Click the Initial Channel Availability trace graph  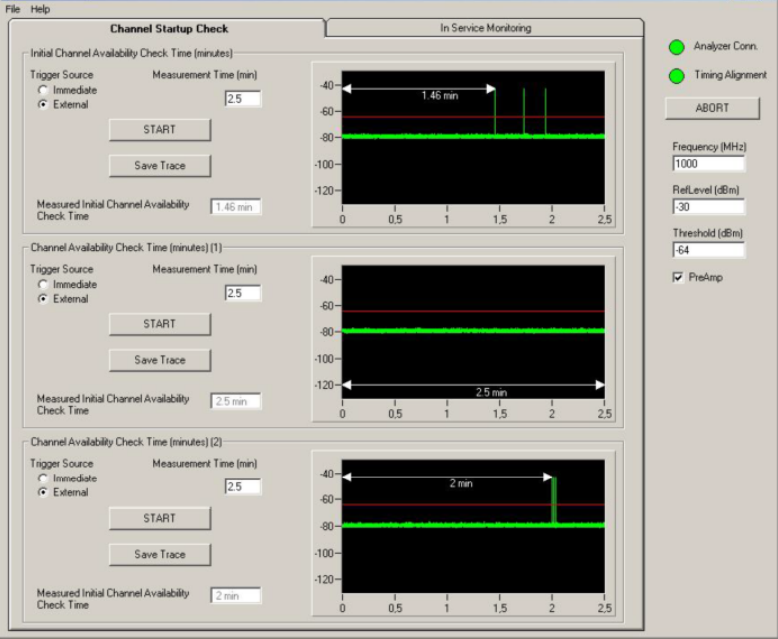click(x=473, y=137)
